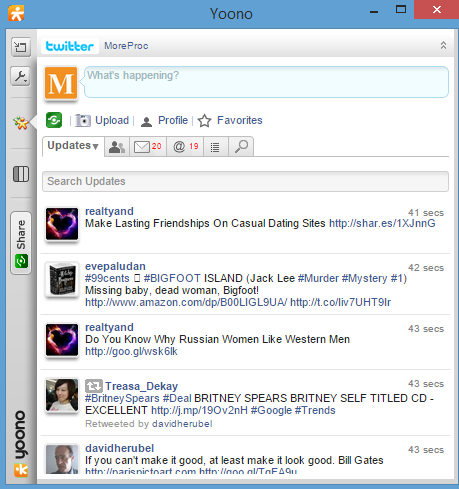
Task: Click the Upload camera icon
Action: (83, 120)
